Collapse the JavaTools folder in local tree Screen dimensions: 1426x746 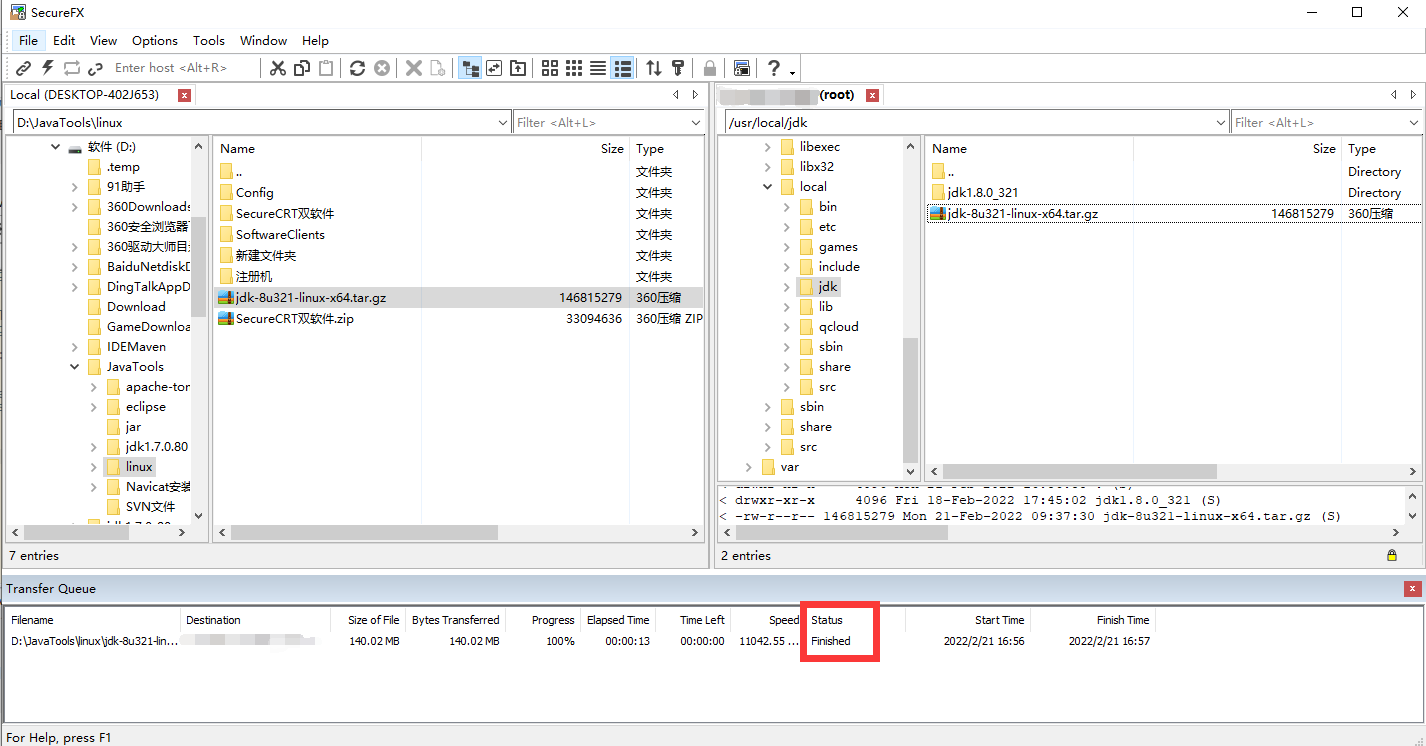pyautogui.click(x=75, y=367)
